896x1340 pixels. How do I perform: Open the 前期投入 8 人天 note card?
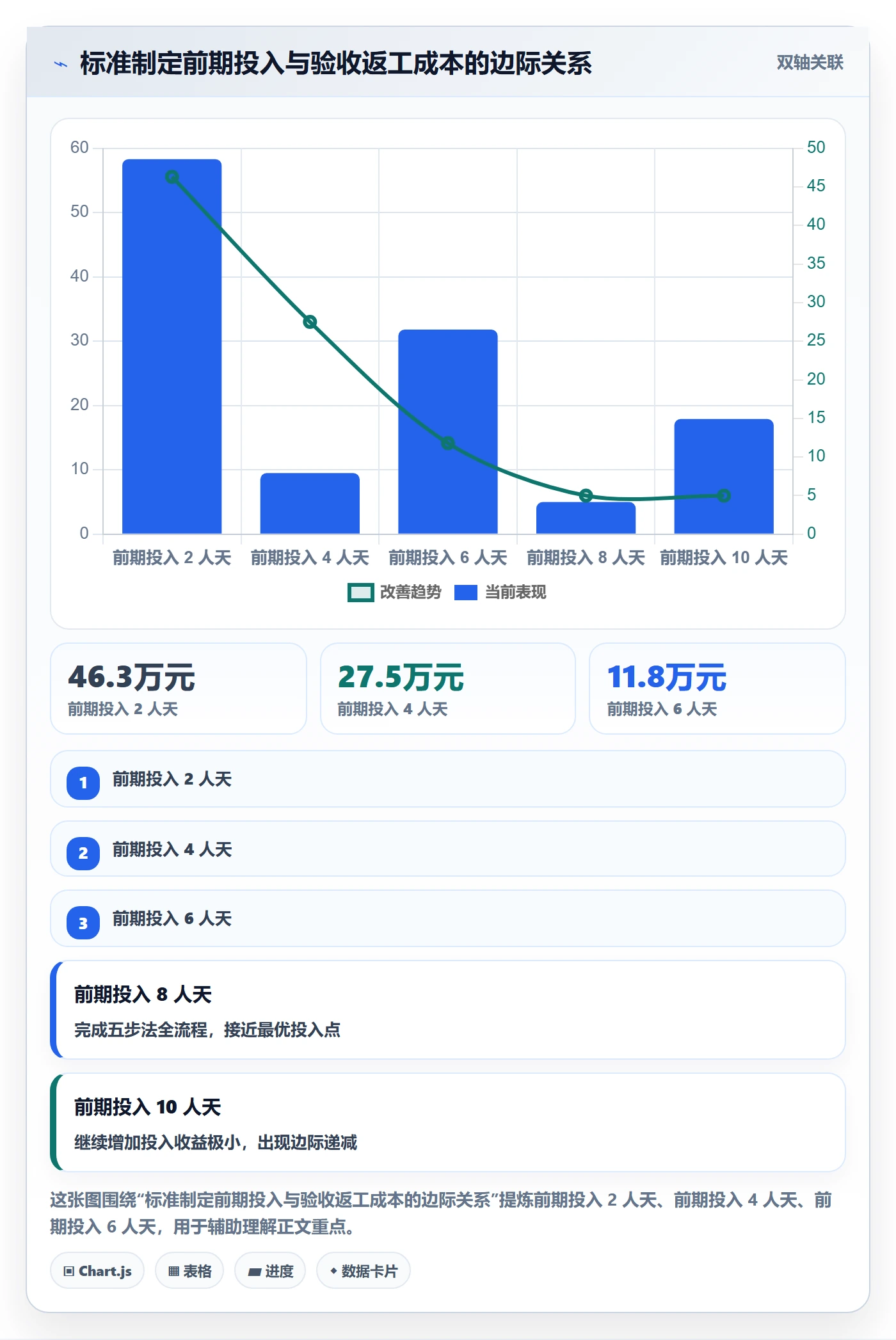pos(448,1010)
